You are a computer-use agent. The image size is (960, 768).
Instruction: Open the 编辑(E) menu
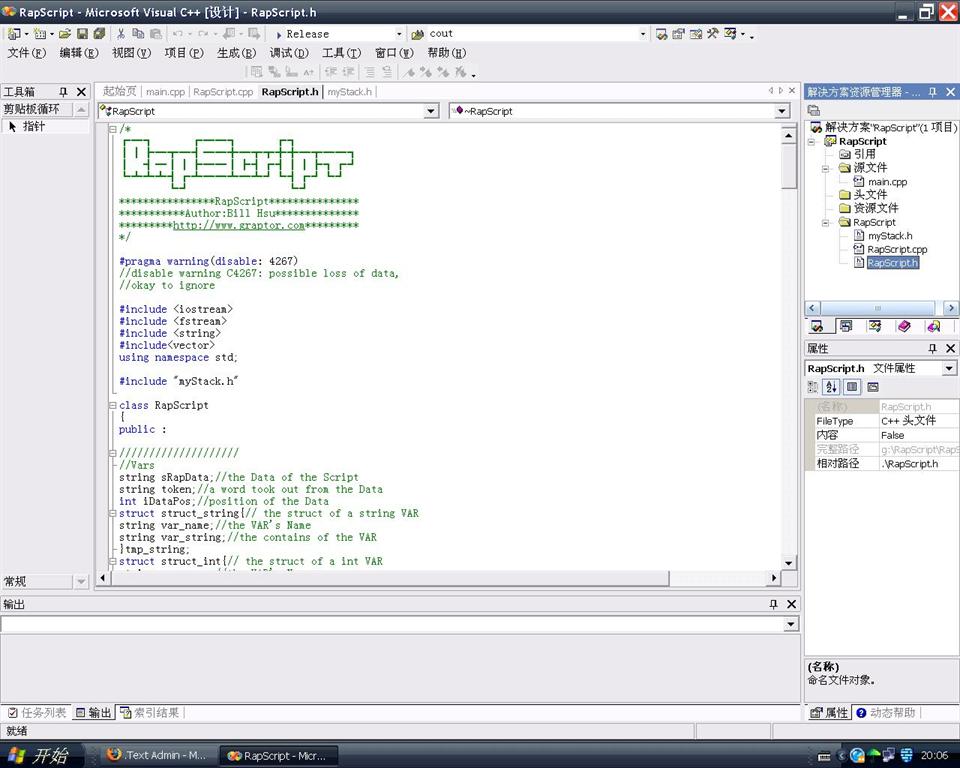click(x=79, y=53)
